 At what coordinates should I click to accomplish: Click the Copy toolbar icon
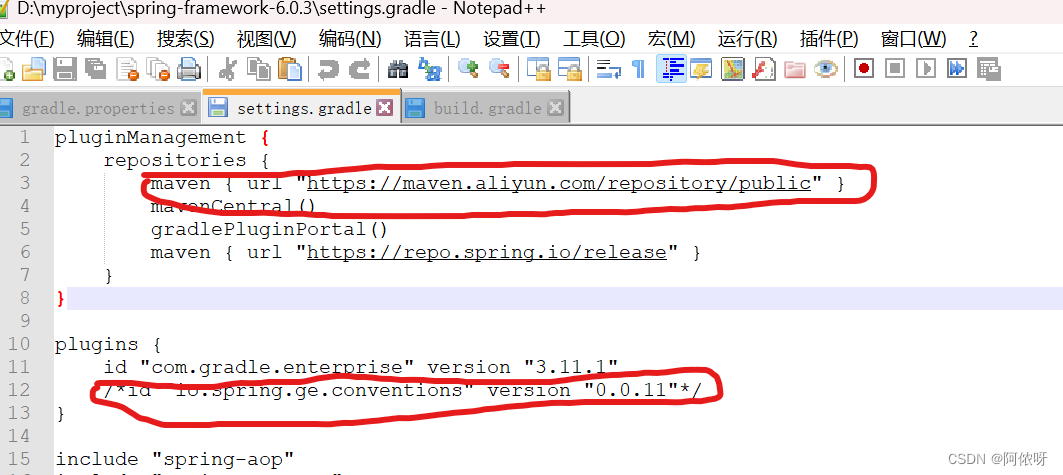[259, 68]
